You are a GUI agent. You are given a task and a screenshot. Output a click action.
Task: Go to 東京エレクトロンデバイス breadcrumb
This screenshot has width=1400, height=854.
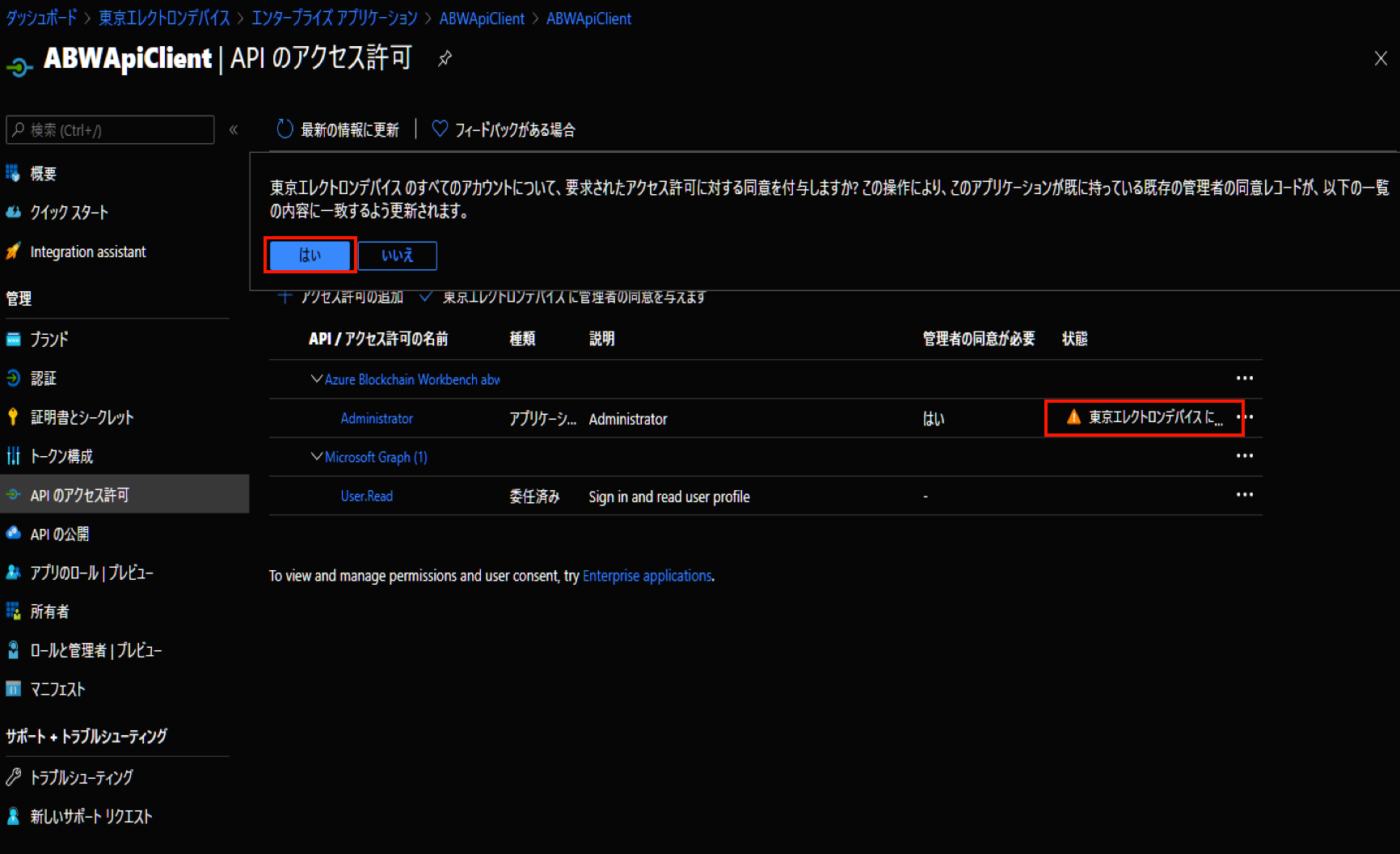[164, 18]
